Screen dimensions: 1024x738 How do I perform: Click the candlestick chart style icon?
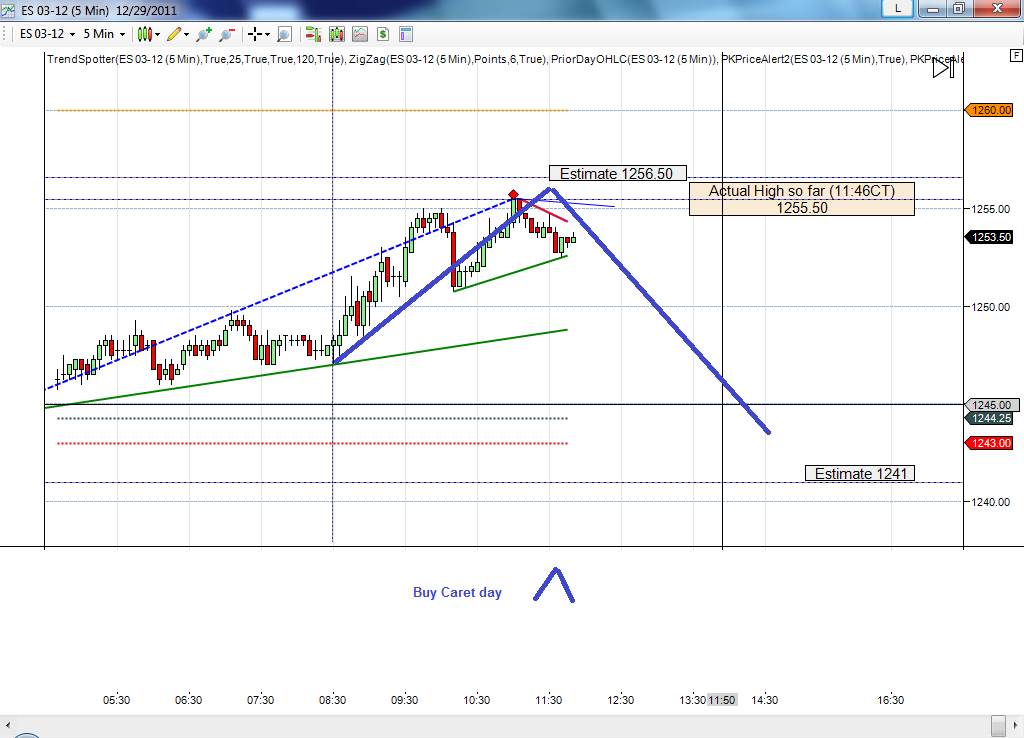[x=144, y=34]
